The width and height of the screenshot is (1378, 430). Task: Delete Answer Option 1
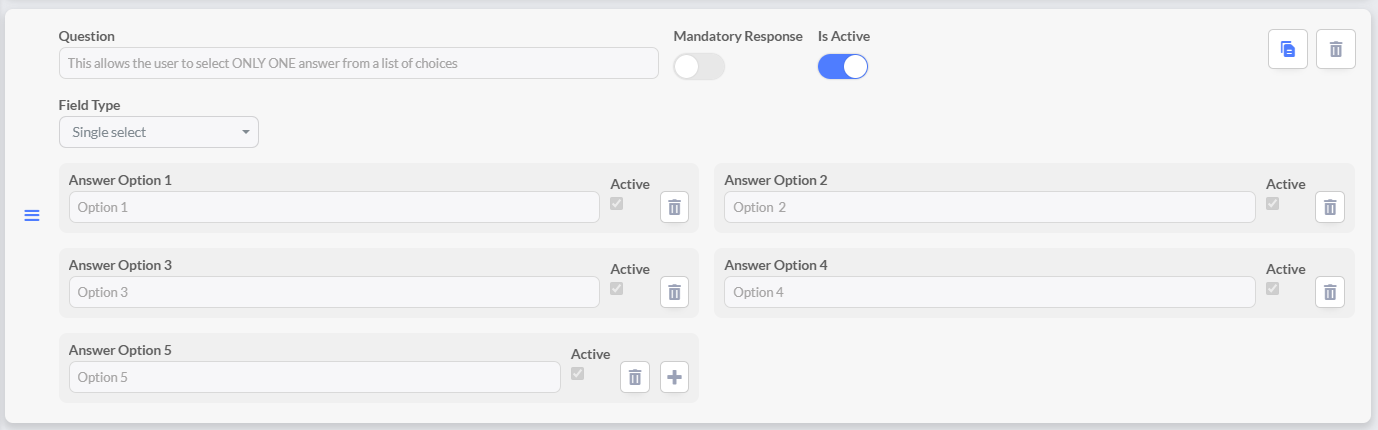point(674,207)
